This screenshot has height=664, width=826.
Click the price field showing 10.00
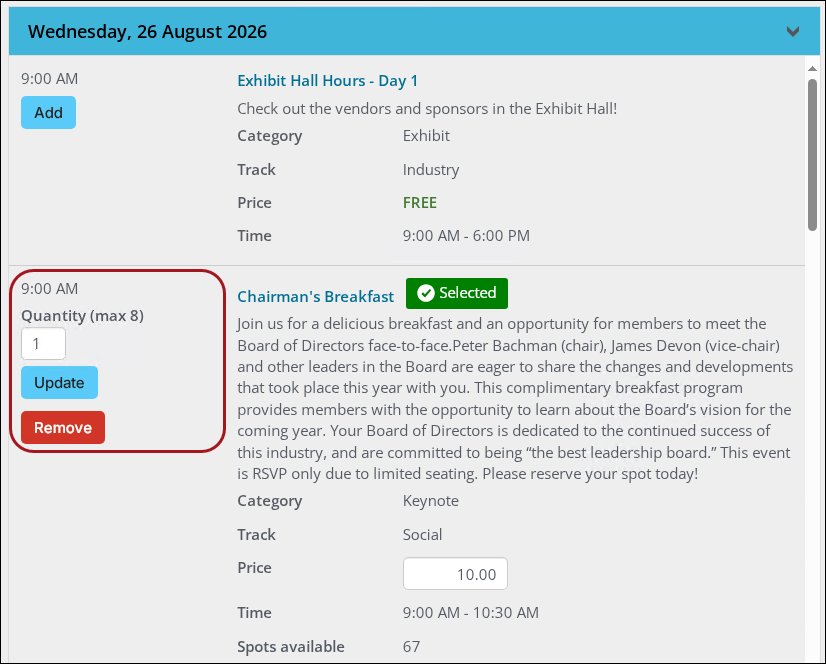[x=455, y=573]
